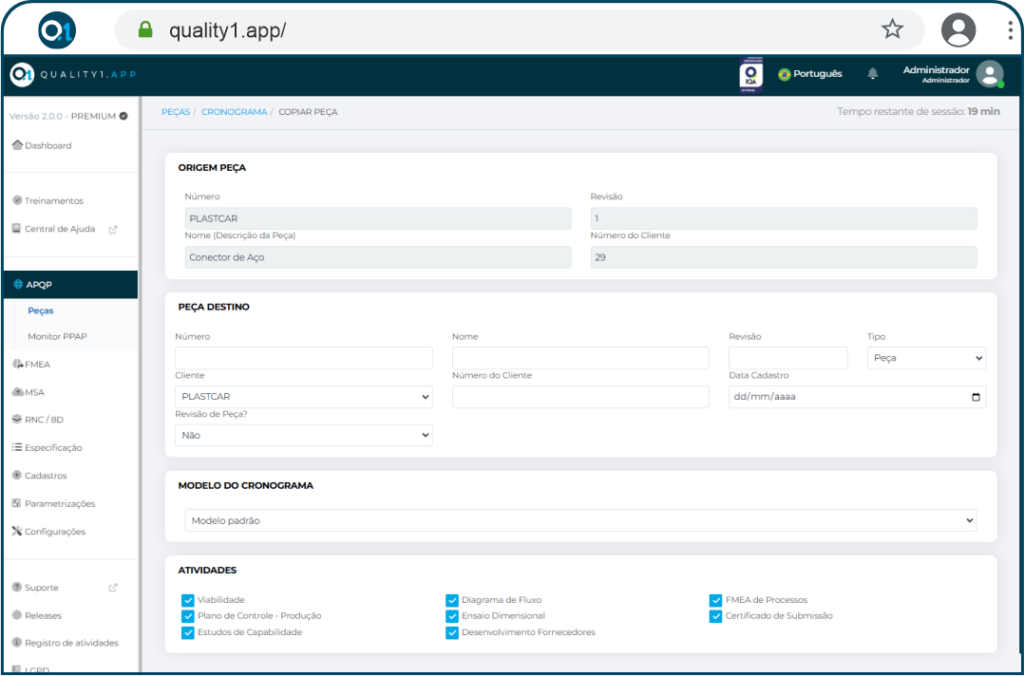Viewport: 1024px width, 676px height.
Task: Click the MSA icon in sidebar
Action: [x=18, y=392]
